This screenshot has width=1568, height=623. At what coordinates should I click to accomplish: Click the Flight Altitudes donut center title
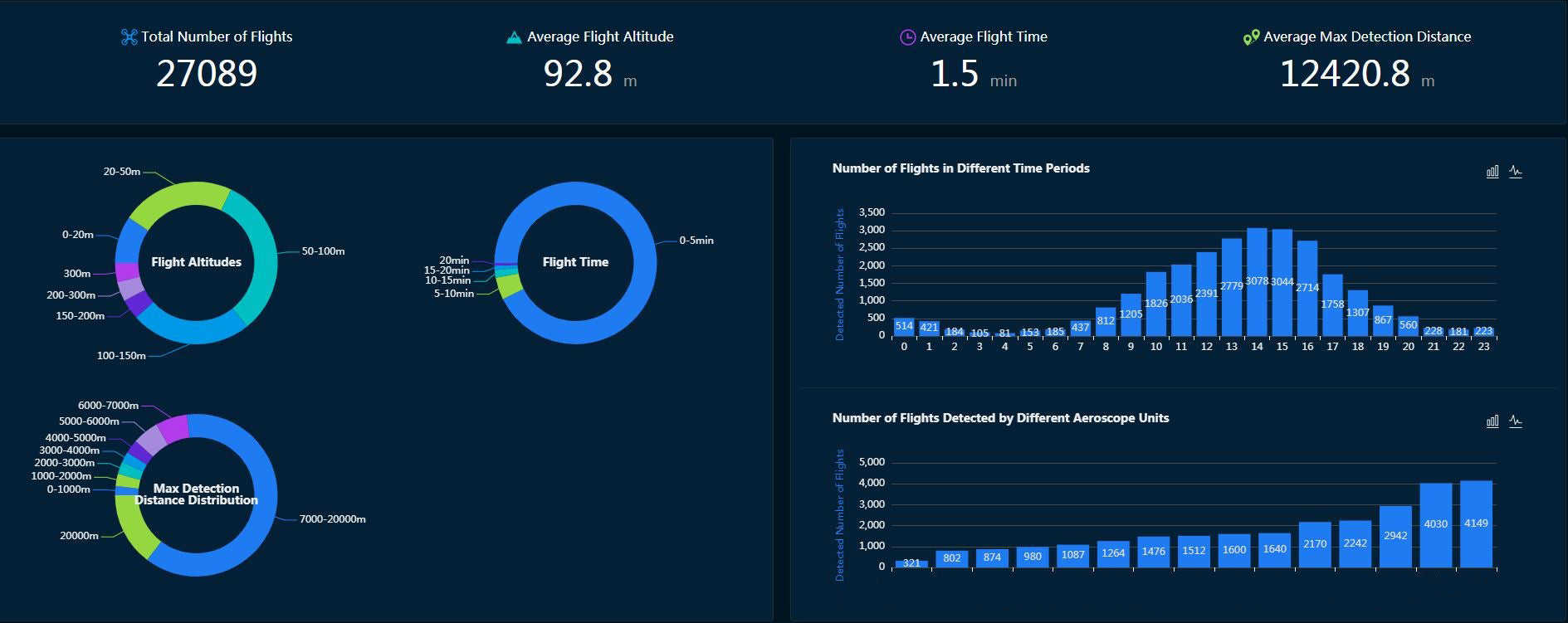[196, 262]
